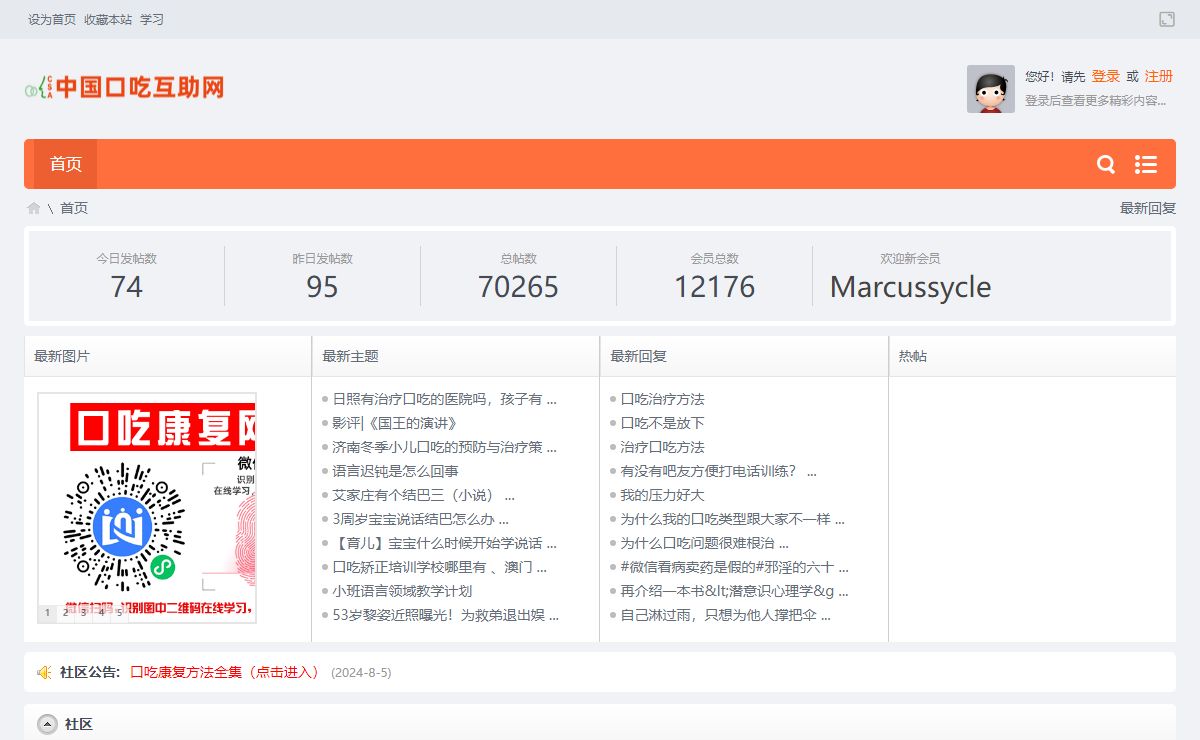1200x740 pixels.
Task: Open the list menu icon in orange bar
Action: click(1146, 164)
